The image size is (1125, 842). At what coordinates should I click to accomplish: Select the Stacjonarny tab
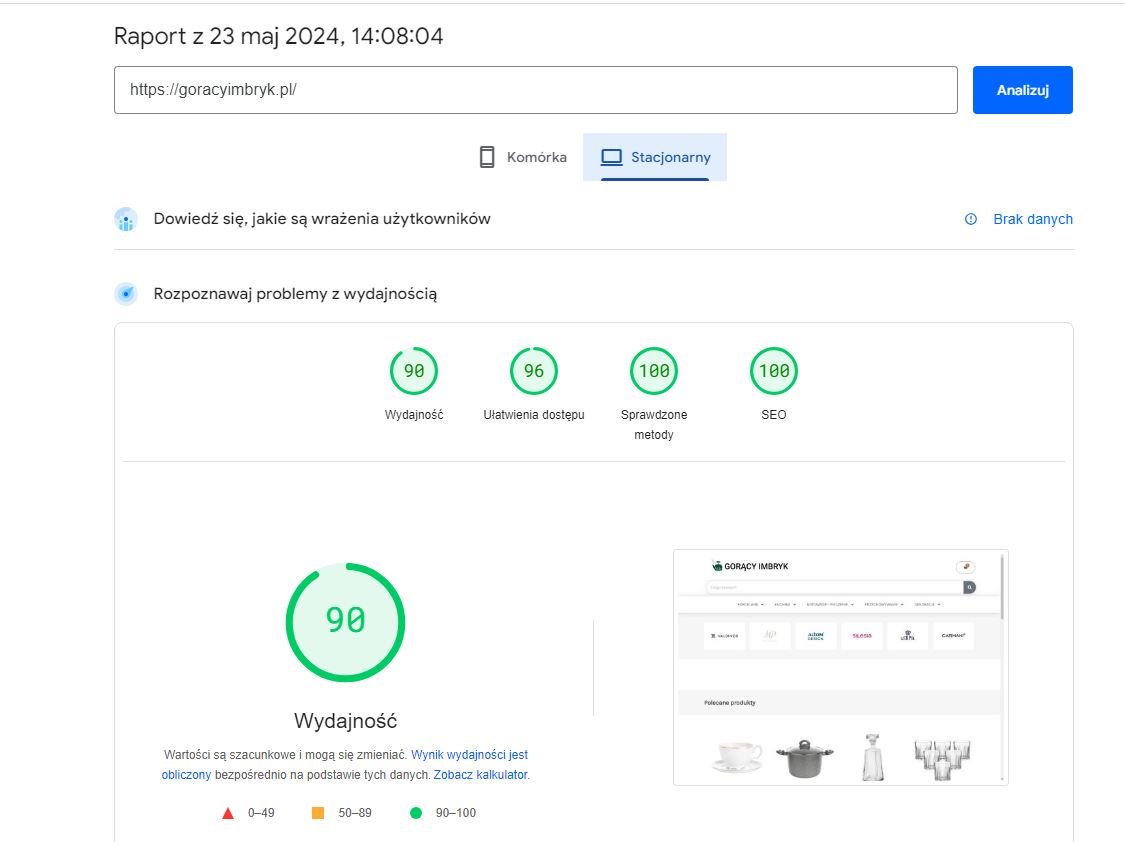655,157
